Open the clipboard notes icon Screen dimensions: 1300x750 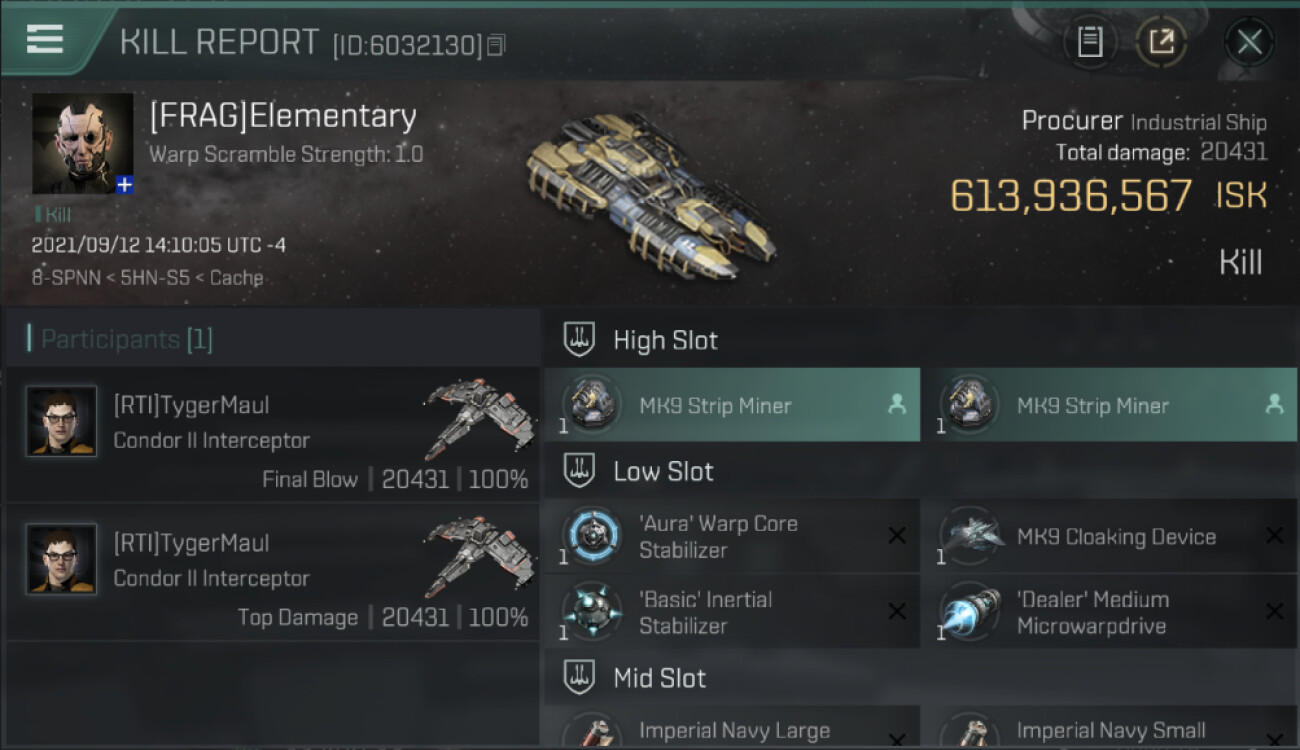(x=1089, y=42)
